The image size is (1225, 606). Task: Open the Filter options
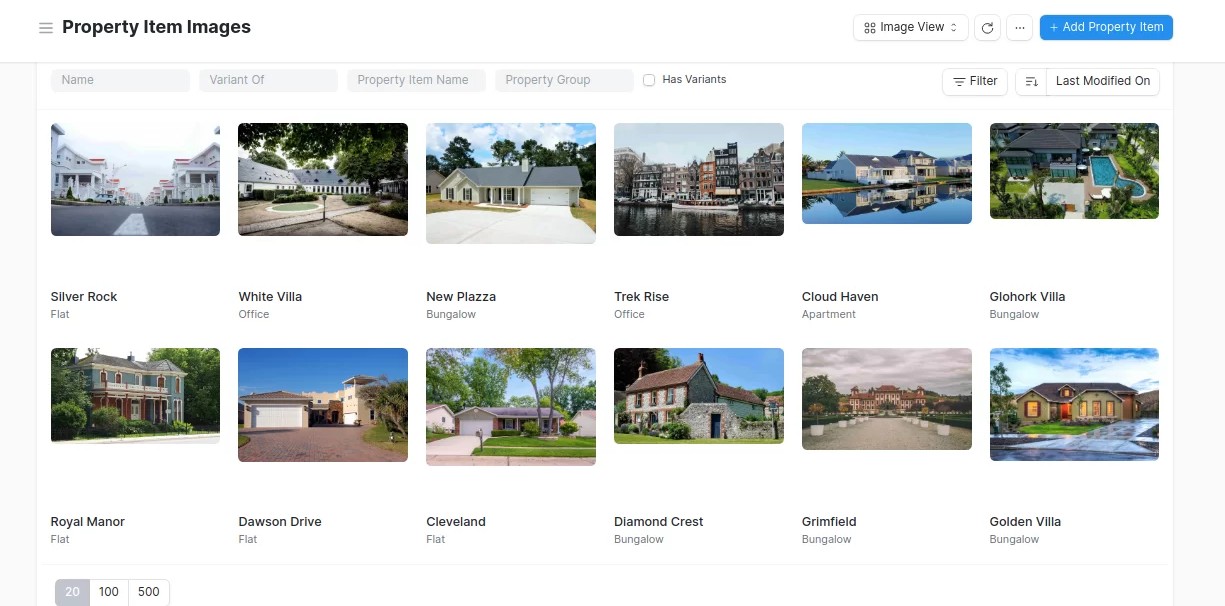(975, 81)
